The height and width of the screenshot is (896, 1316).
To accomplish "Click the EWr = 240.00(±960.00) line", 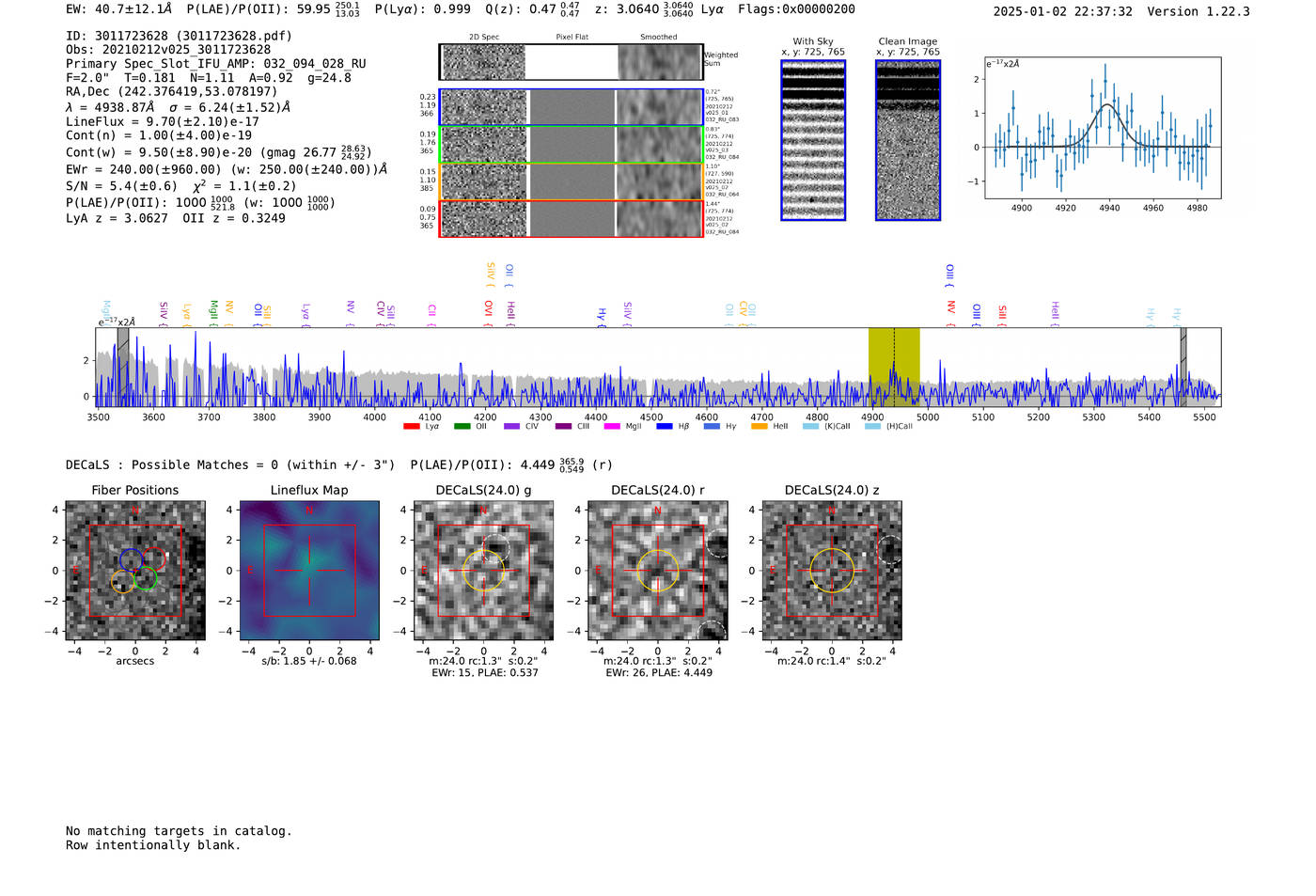I will (227, 170).
